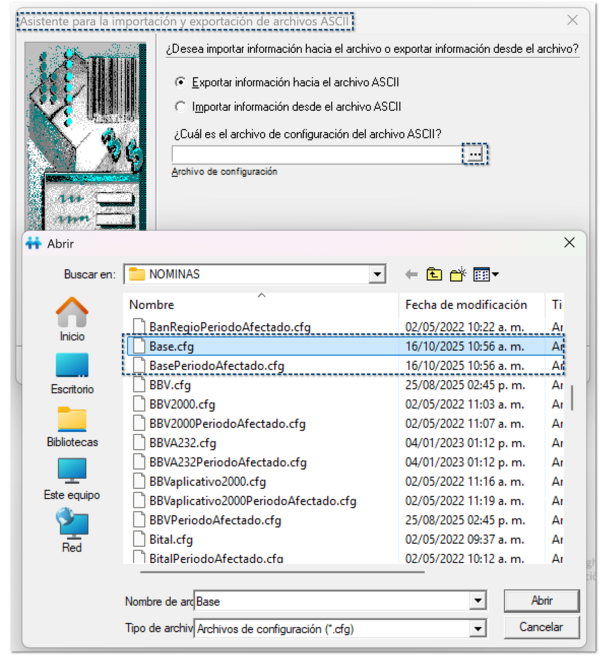Click the Abrir button
The width and height of the screenshot is (600, 656).
(x=541, y=601)
